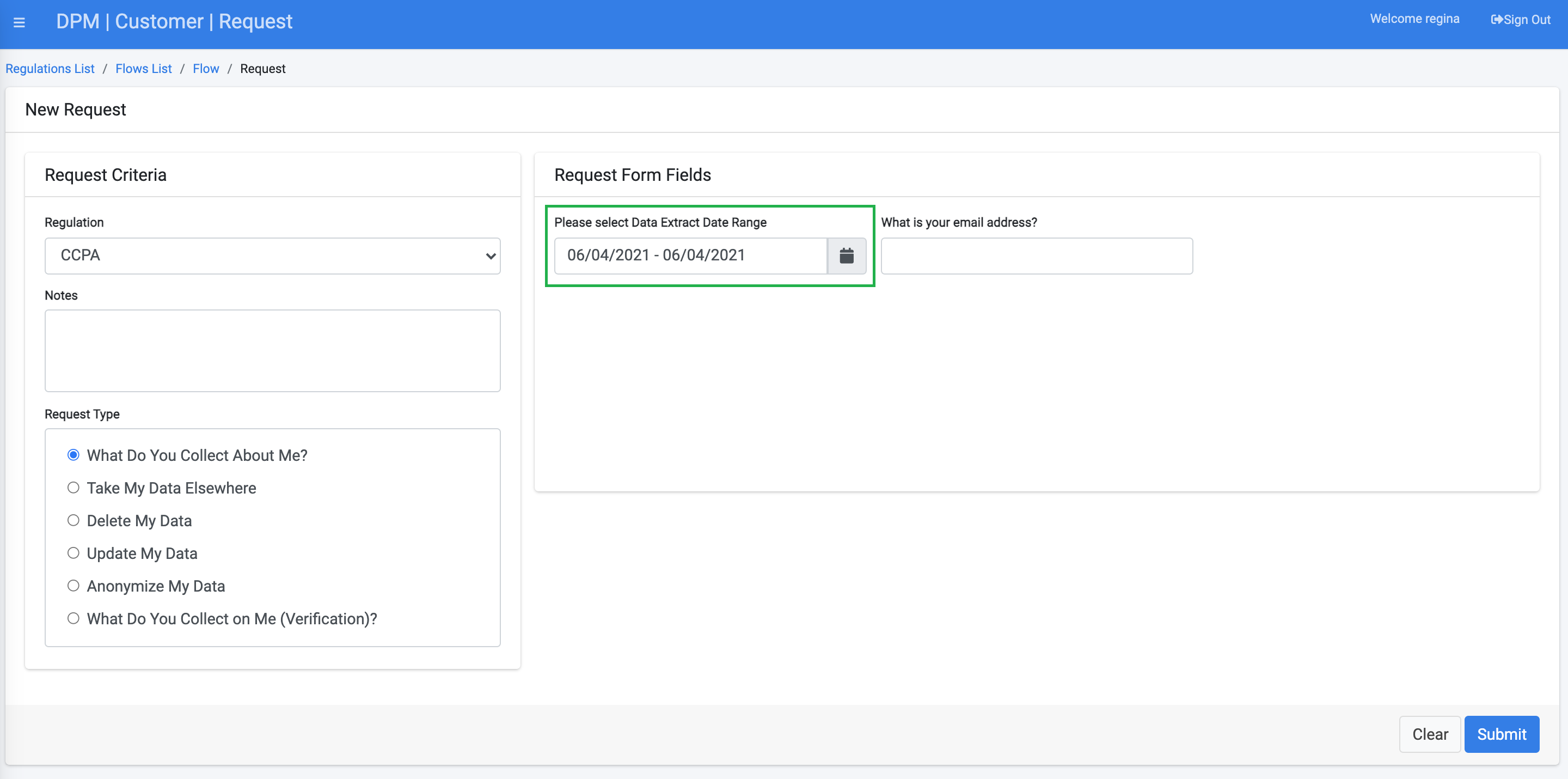The height and width of the screenshot is (779, 1568).
Task: Click the Request breadcrumb text
Action: tap(263, 69)
